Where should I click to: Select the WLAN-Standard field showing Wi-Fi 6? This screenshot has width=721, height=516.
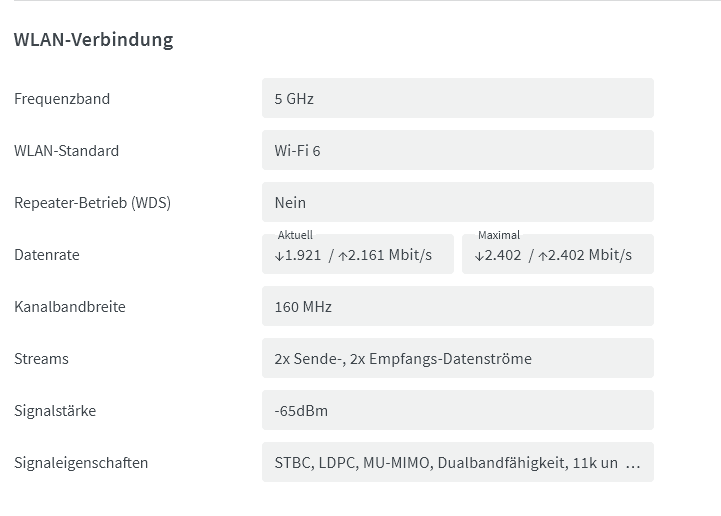[x=458, y=150]
